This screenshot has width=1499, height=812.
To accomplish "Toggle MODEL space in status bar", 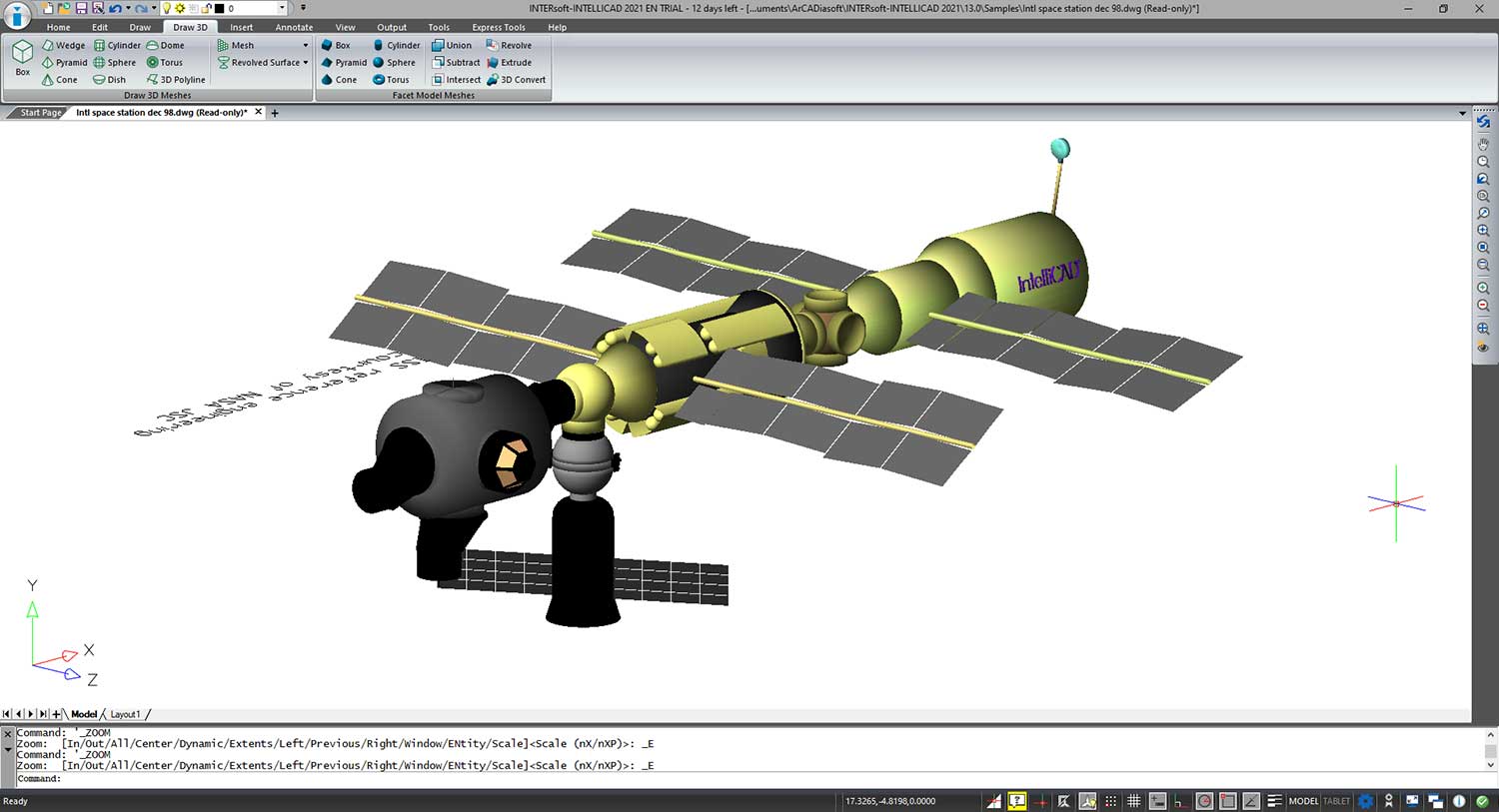I will pos(1303,801).
